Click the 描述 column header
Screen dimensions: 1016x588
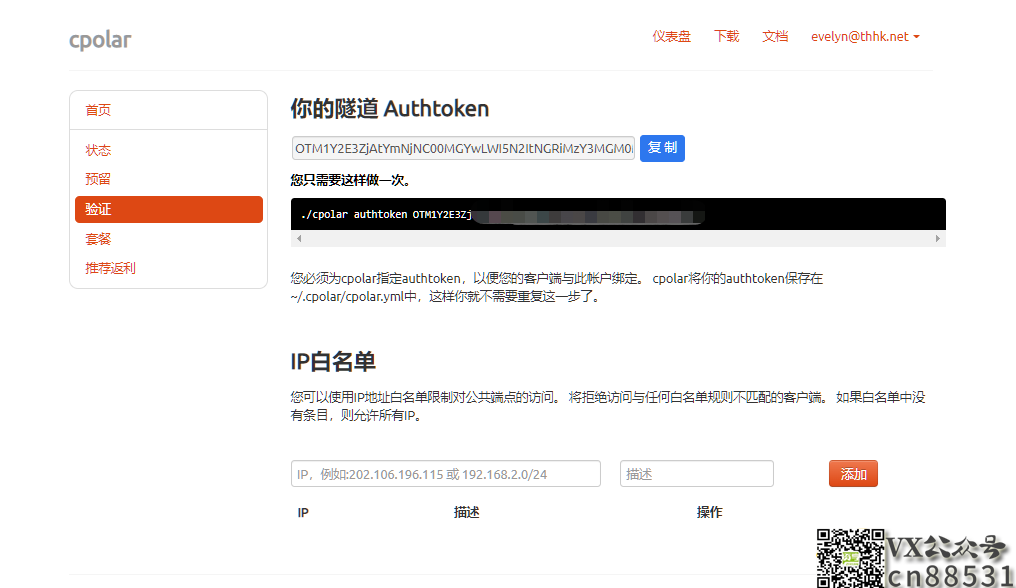(x=467, y=512)
